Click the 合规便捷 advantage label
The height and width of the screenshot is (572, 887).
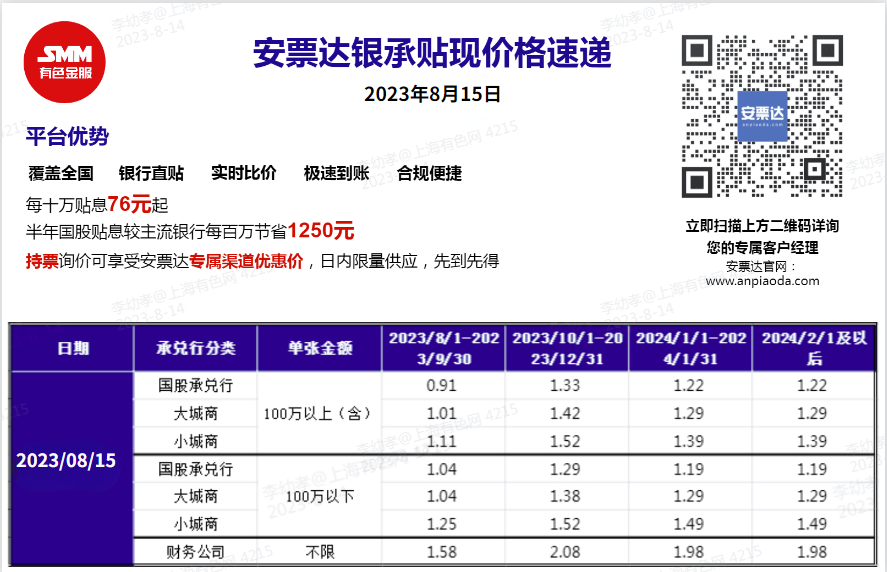[429, 173]
